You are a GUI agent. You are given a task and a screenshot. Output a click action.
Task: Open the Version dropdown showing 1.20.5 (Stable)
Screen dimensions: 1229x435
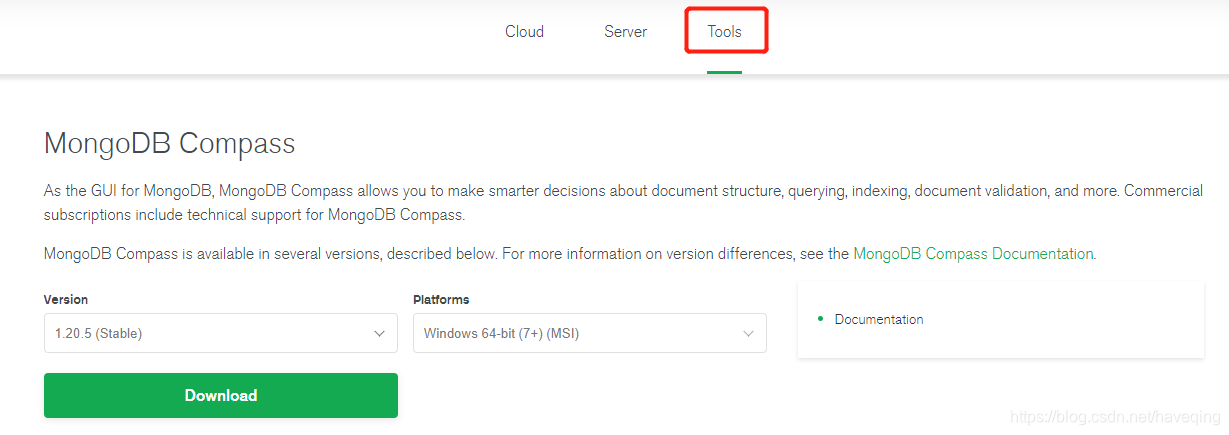[220, 333]
